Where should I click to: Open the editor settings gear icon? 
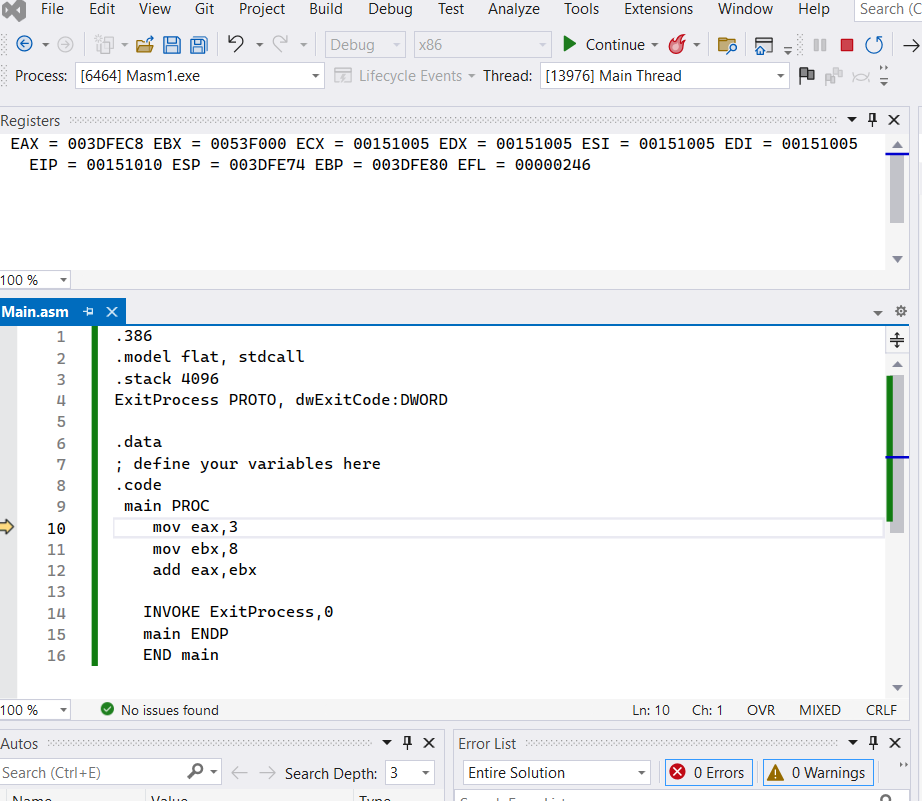(x=901, y=311)
